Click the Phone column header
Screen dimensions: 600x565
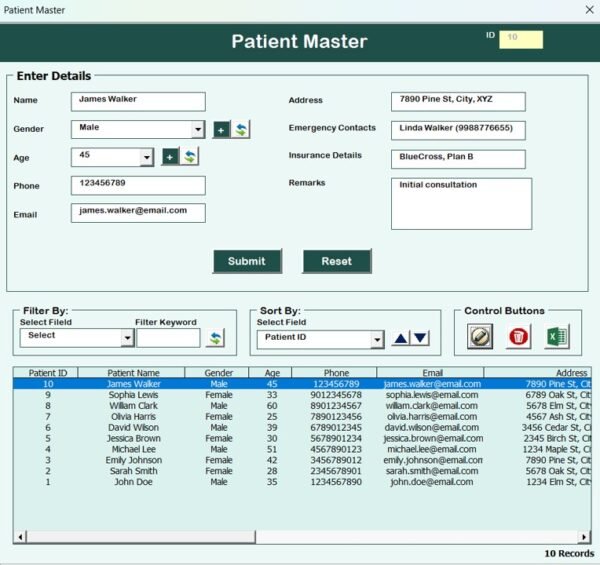click(334, 373)
